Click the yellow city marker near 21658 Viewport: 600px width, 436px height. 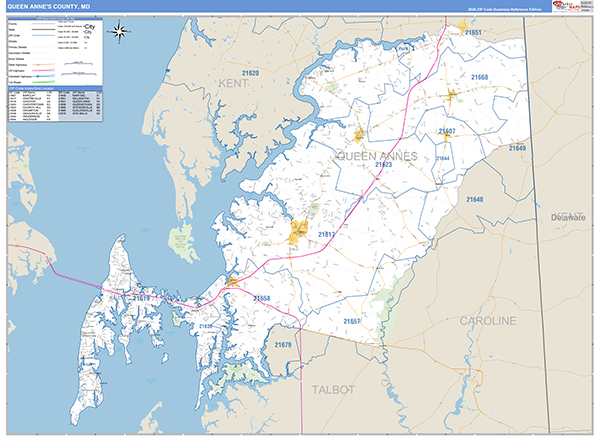point(232,283)
